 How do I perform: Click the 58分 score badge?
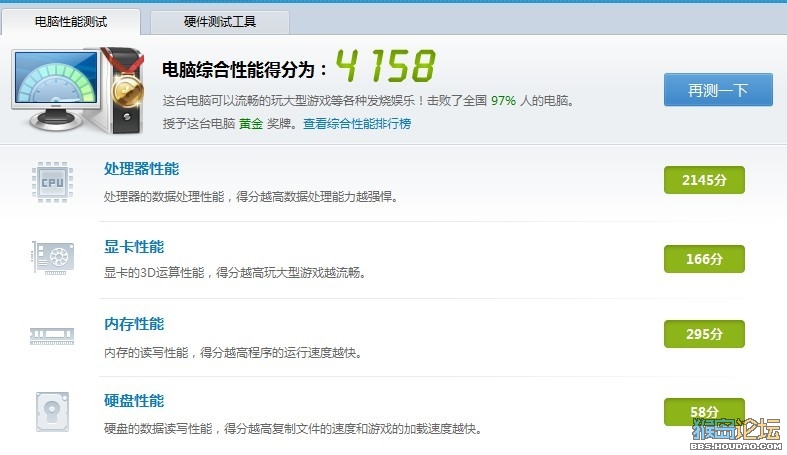pos(704,412)
